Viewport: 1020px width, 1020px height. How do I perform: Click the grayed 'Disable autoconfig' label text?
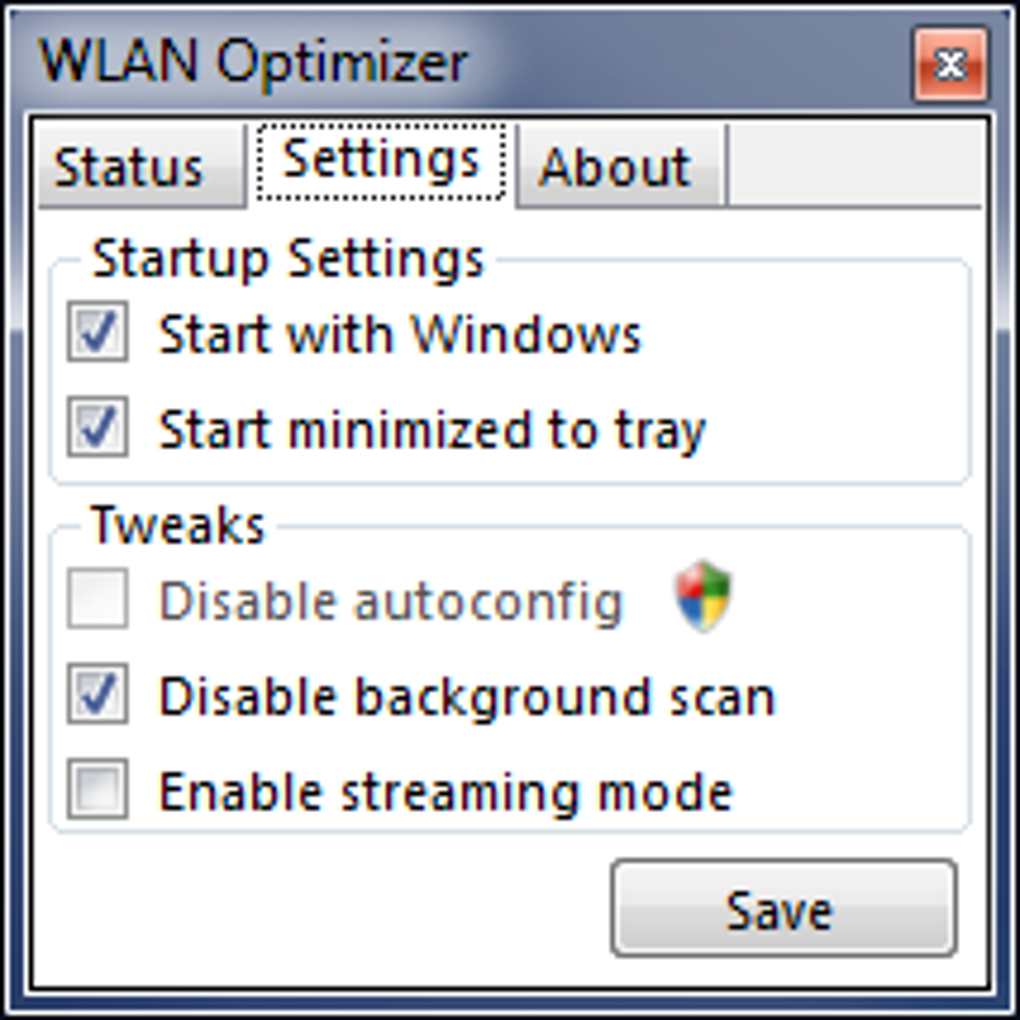(x=392, y=602)
